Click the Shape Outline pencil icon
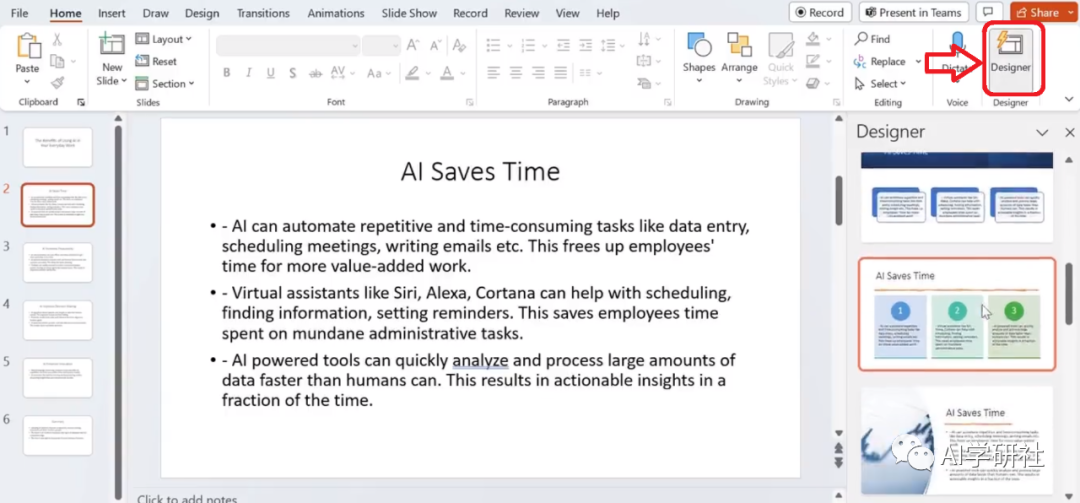 coord(813,61)
